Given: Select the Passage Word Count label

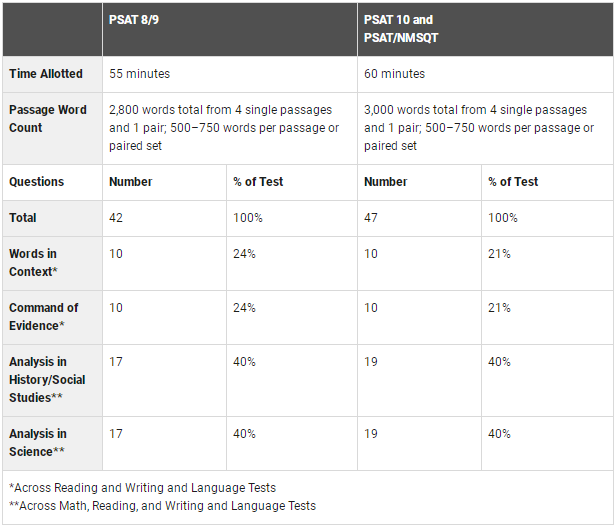Looking at the screenshot, I should click(48, 118).
